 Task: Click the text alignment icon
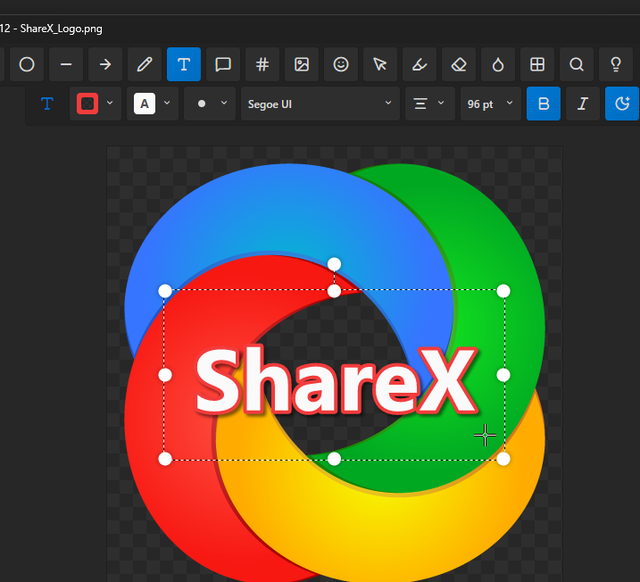click(x=420, y=104)
